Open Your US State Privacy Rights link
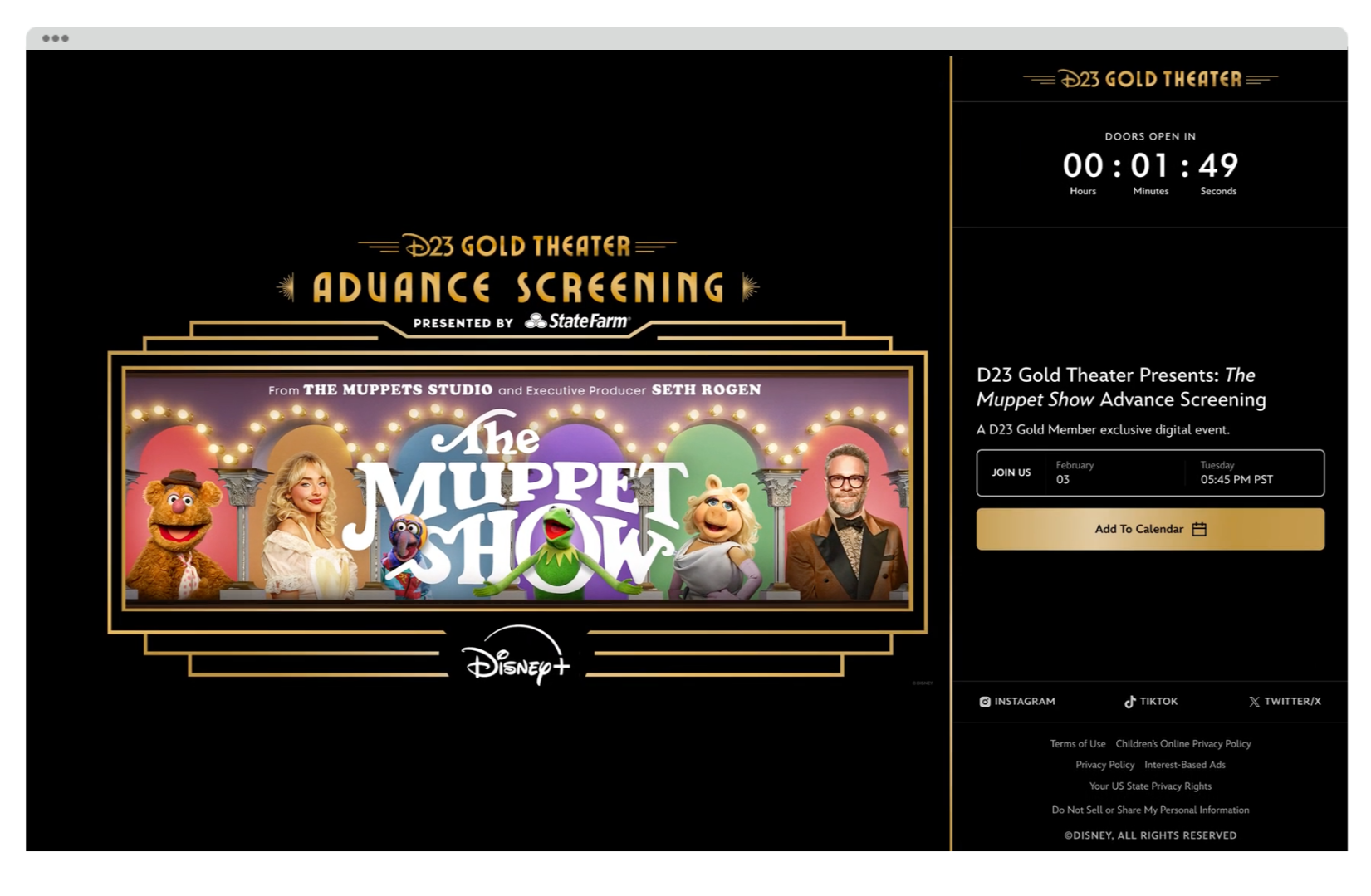 (x=1150, y=786)
